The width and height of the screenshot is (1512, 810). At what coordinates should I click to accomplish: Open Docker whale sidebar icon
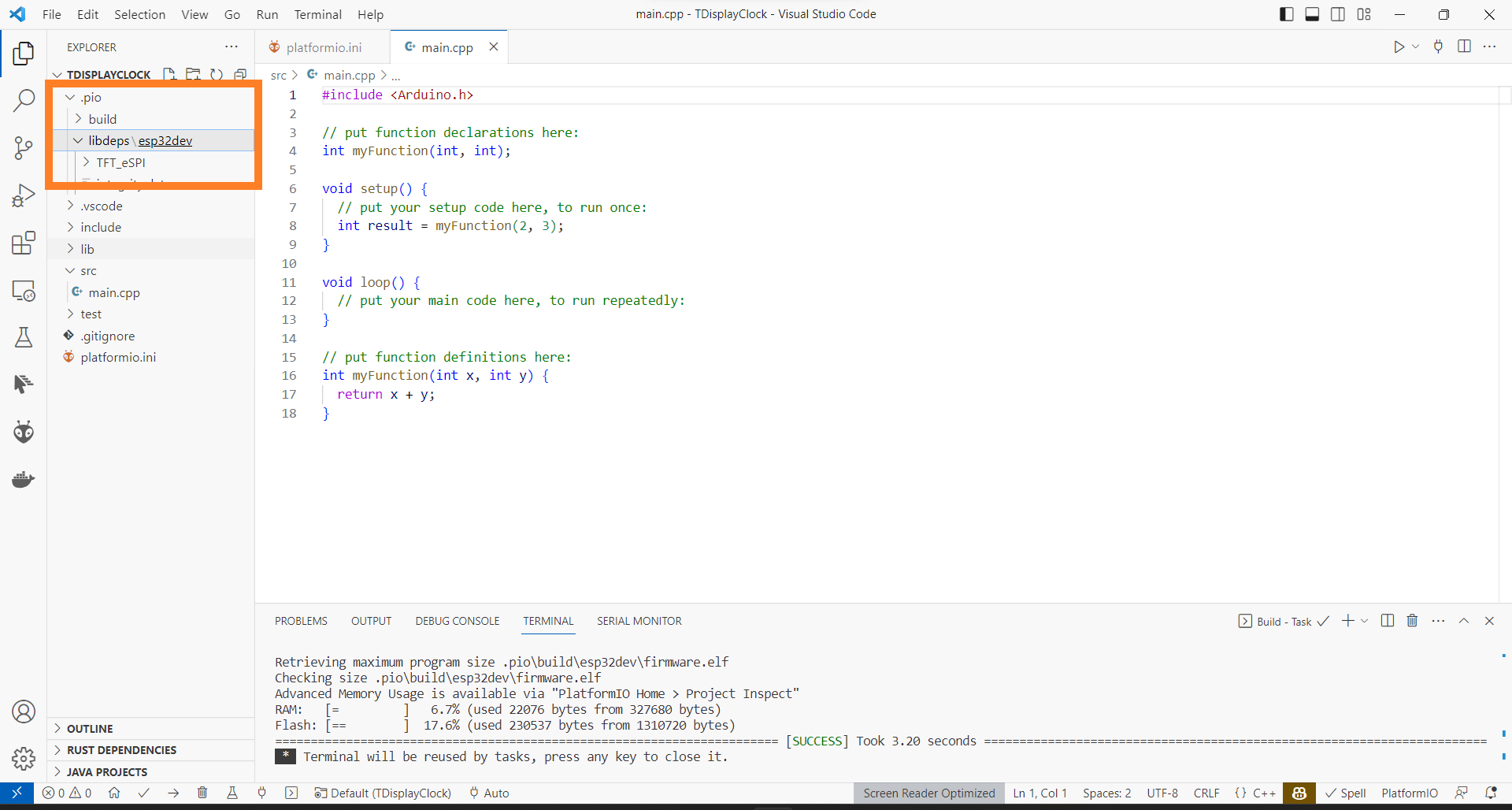click(24, 479)
